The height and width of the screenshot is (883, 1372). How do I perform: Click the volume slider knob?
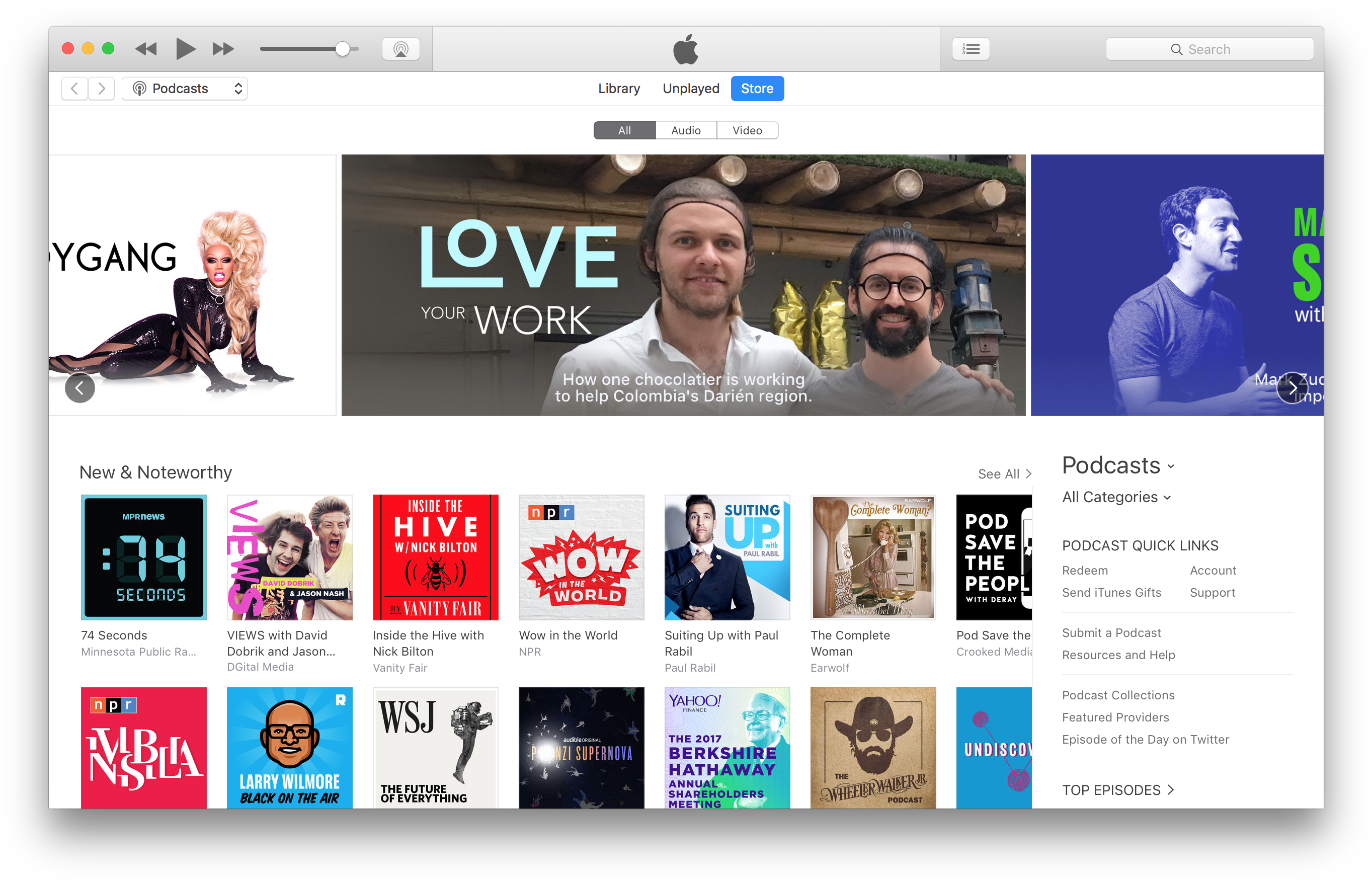point(342,49)
